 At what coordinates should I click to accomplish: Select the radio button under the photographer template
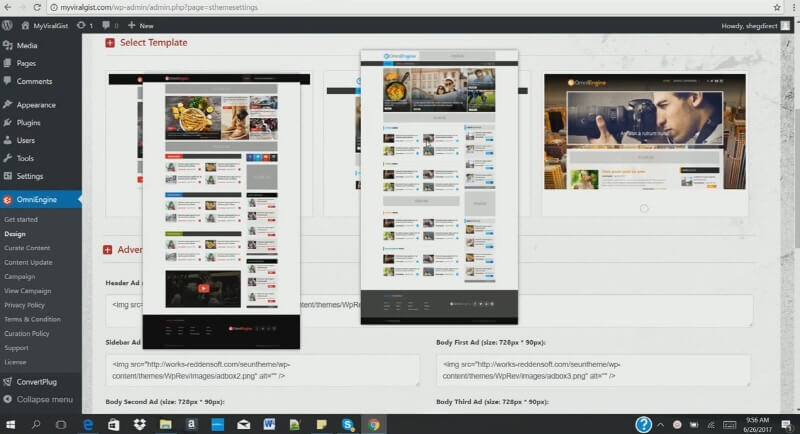coord(644,208)
